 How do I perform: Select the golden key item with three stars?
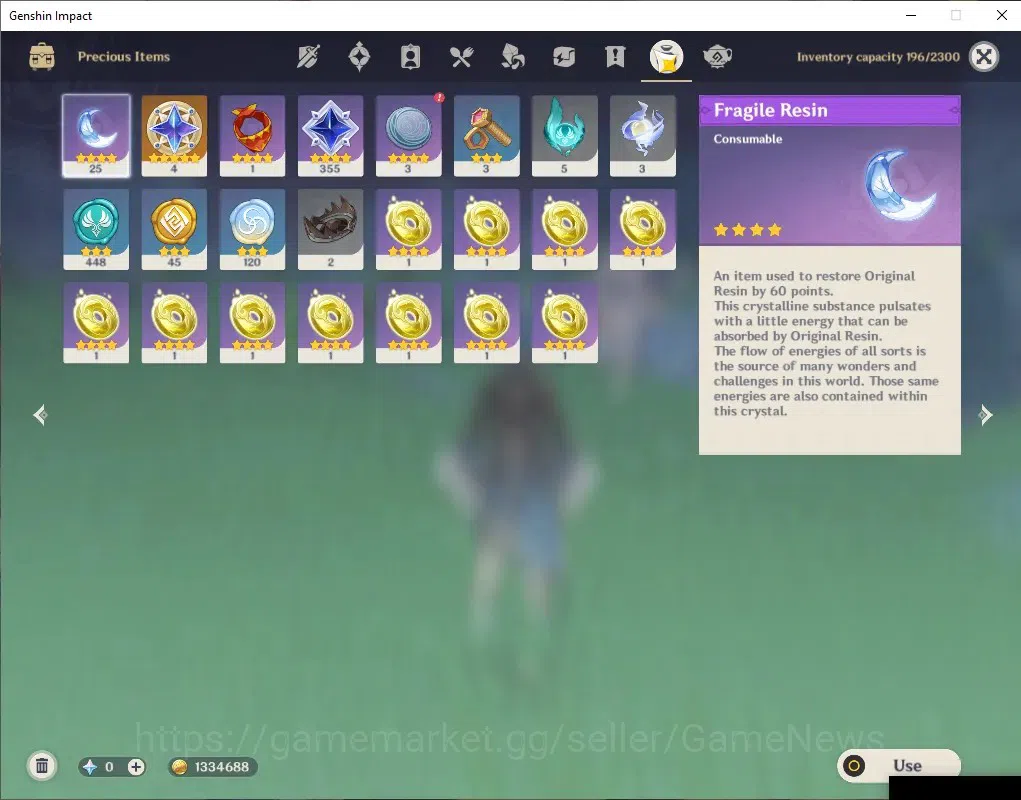(486, 135)
